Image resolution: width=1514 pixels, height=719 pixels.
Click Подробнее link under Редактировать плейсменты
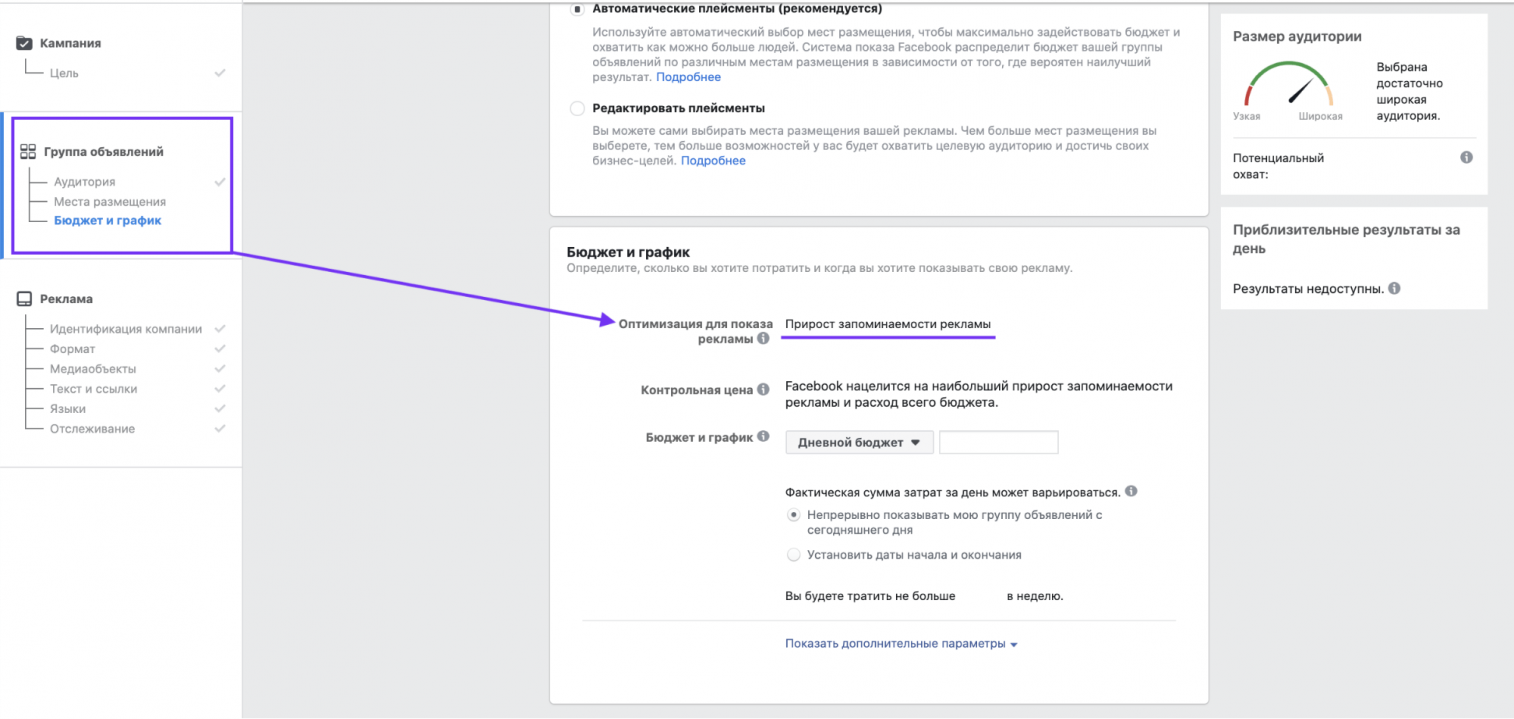[713, 161]
